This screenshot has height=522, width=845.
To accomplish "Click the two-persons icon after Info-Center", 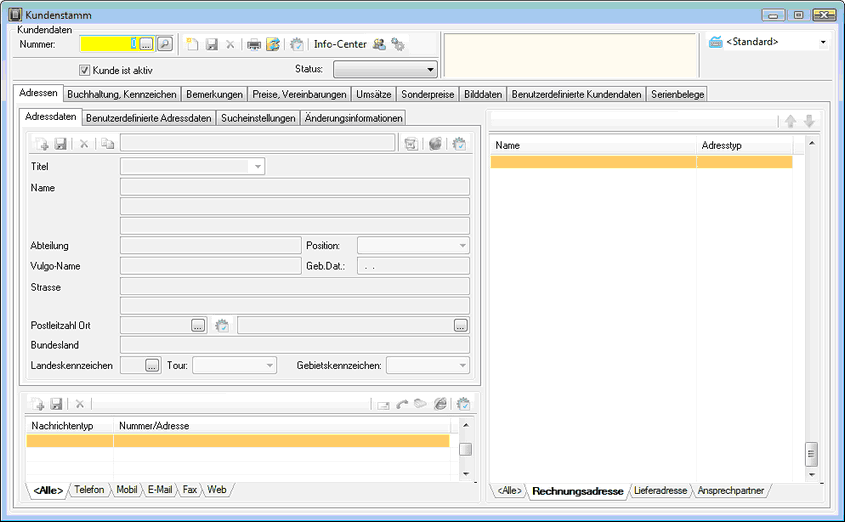I will [379, 44].
